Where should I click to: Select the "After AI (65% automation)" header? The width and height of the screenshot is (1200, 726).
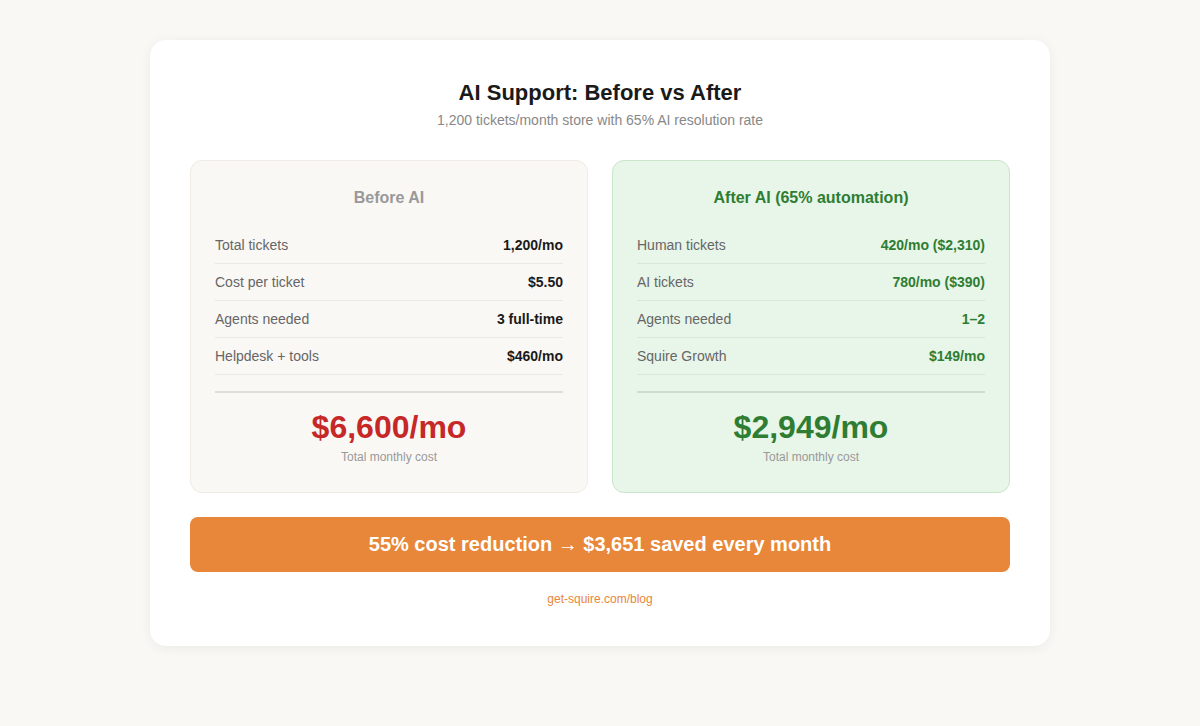[810, 197]
